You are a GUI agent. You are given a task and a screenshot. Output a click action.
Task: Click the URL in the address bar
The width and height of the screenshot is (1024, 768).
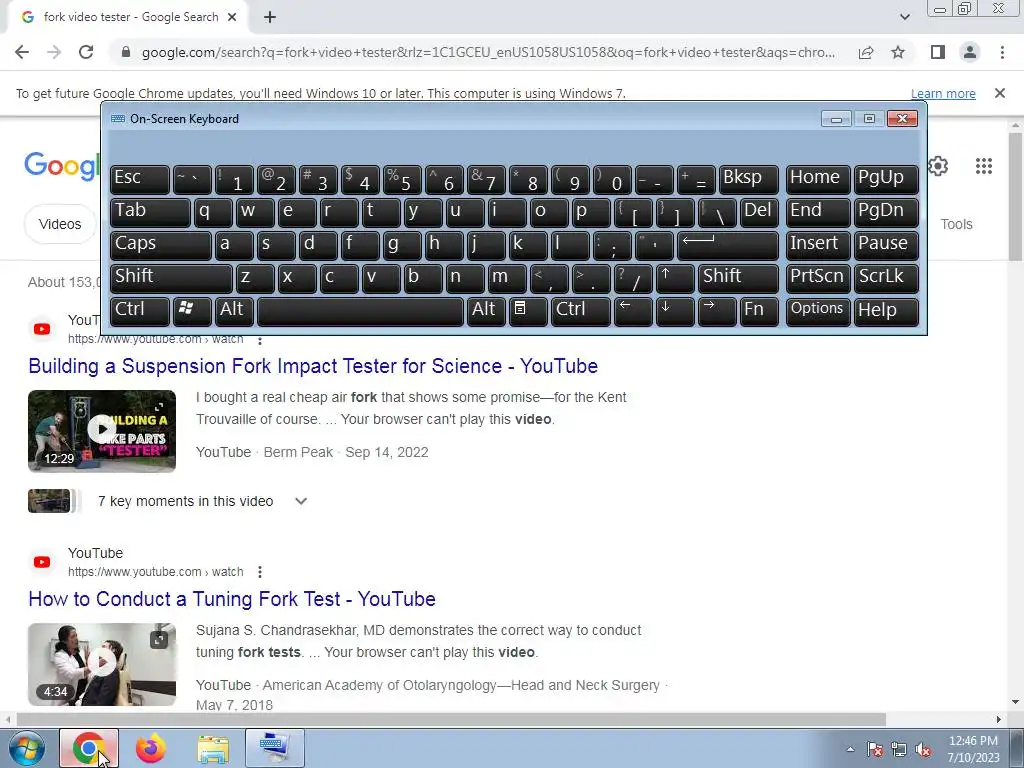click(x=488, y=52)
